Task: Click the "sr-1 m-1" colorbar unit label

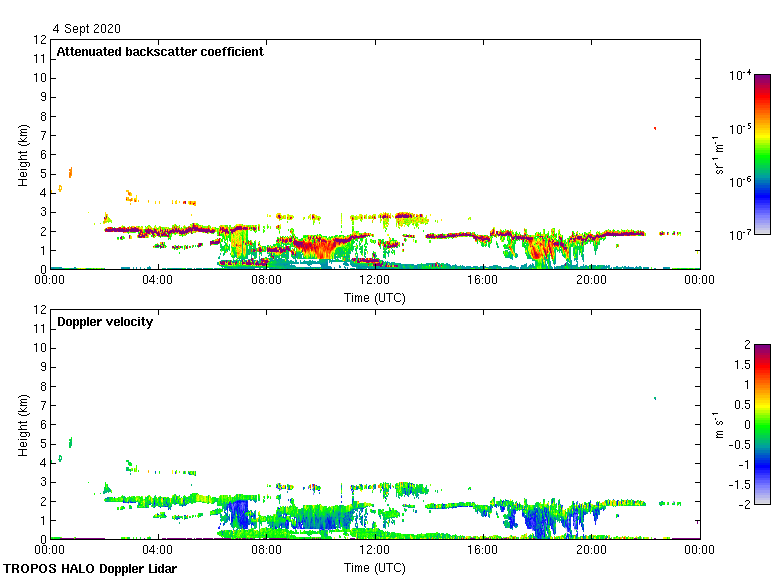Action: click(718, 155)
